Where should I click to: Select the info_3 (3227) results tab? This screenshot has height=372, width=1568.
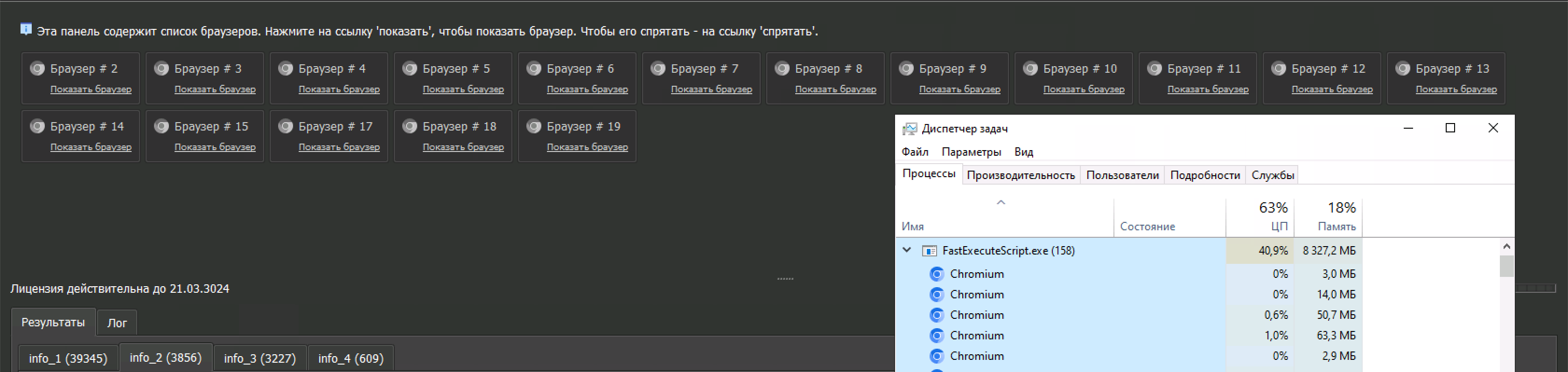tap(260, 358)
